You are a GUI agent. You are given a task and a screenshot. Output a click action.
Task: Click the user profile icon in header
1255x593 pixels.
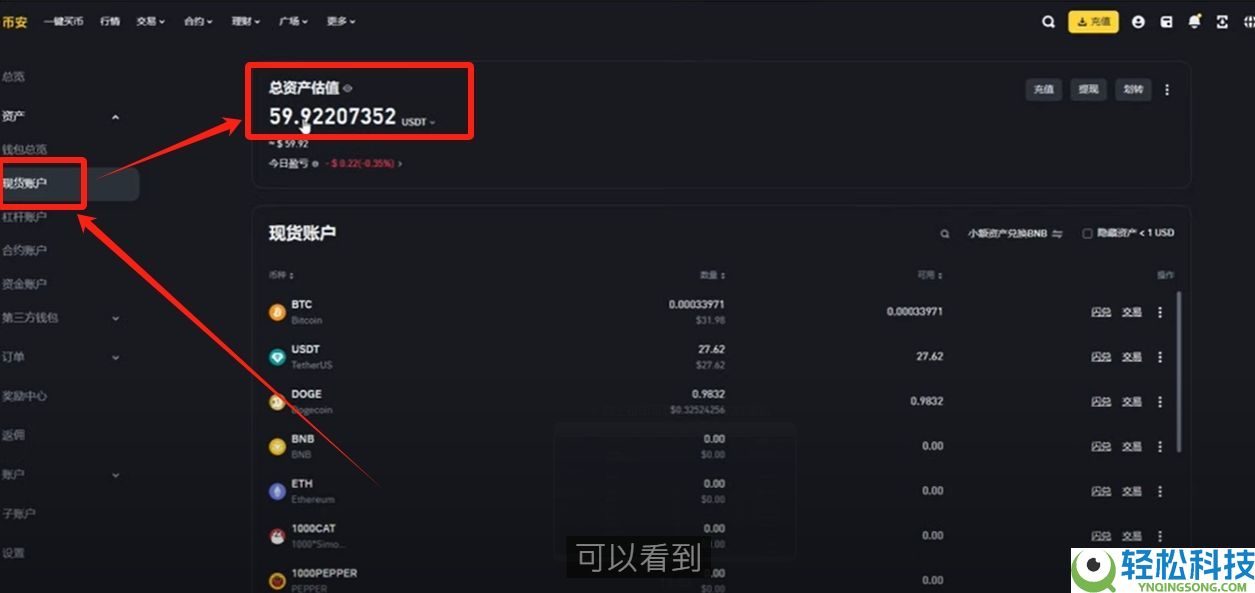(x=1138, y=22)
